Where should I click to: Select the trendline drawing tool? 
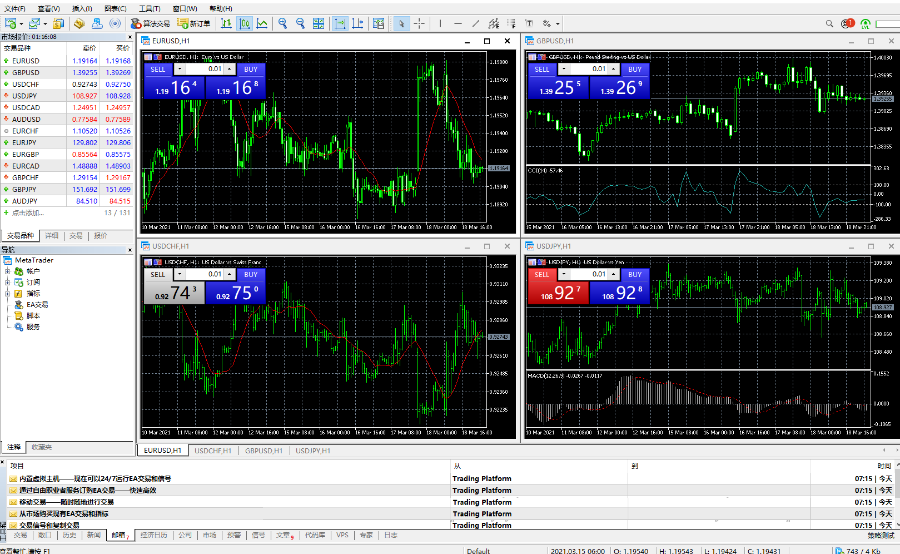[476, 23]
